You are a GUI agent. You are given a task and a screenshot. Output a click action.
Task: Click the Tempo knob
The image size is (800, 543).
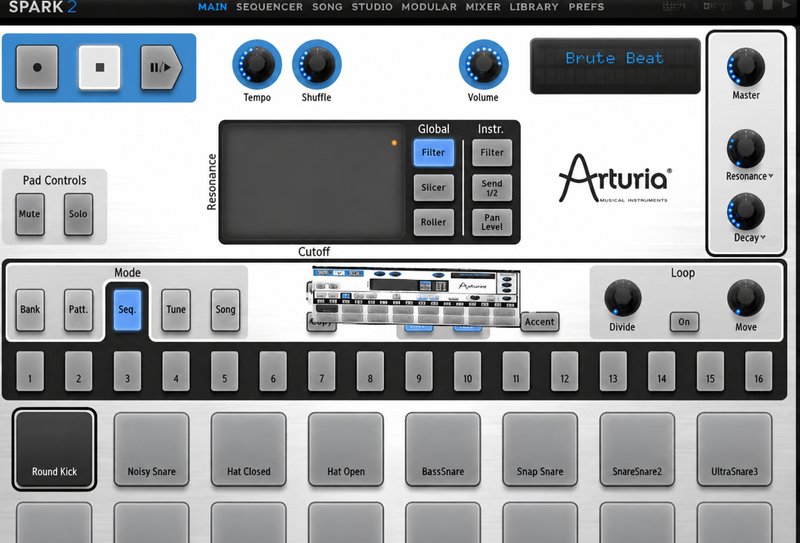pos(257,64)
